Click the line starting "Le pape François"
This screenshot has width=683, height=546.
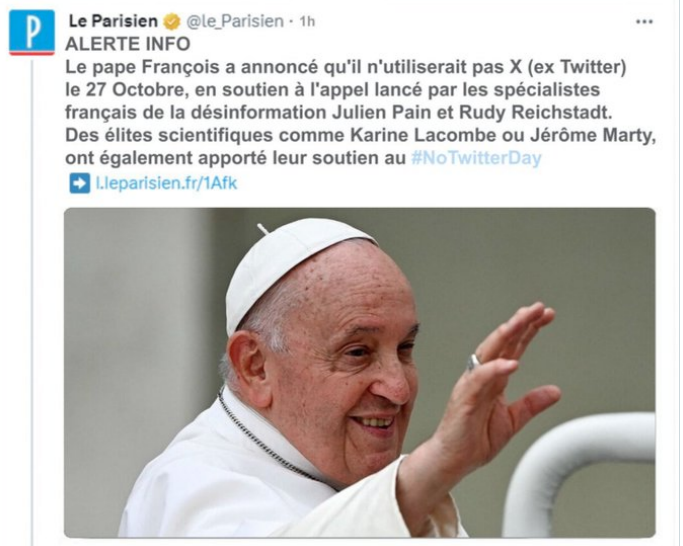pos(346,67)
